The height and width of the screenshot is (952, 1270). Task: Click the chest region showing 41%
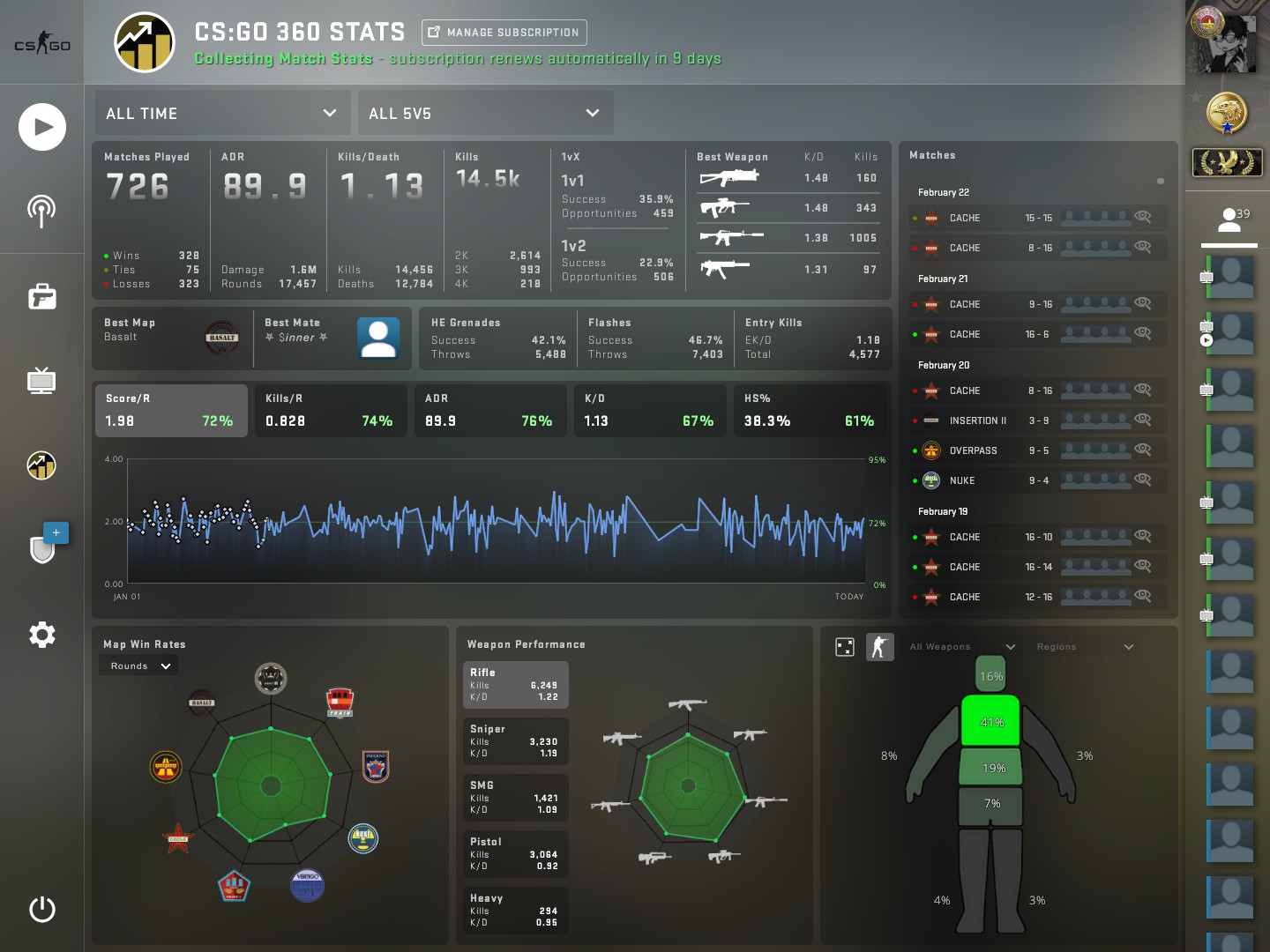990,722
